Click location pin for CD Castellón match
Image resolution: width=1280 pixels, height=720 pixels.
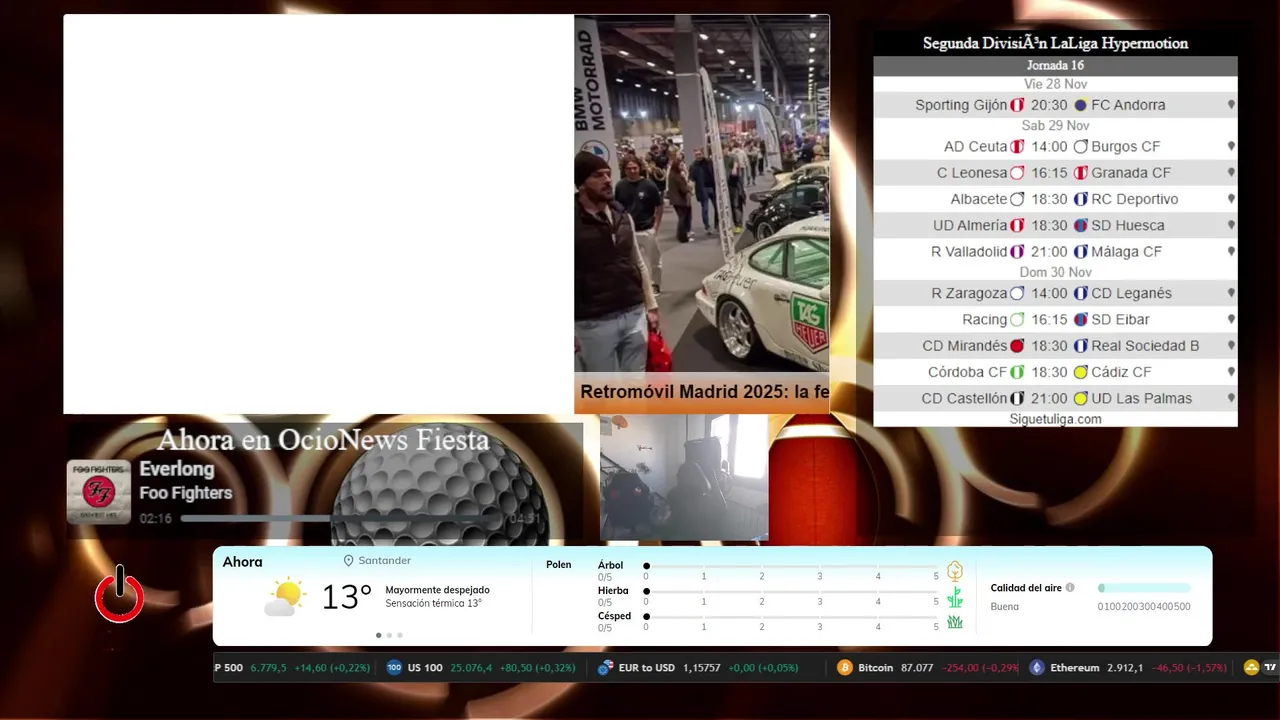1231,398
